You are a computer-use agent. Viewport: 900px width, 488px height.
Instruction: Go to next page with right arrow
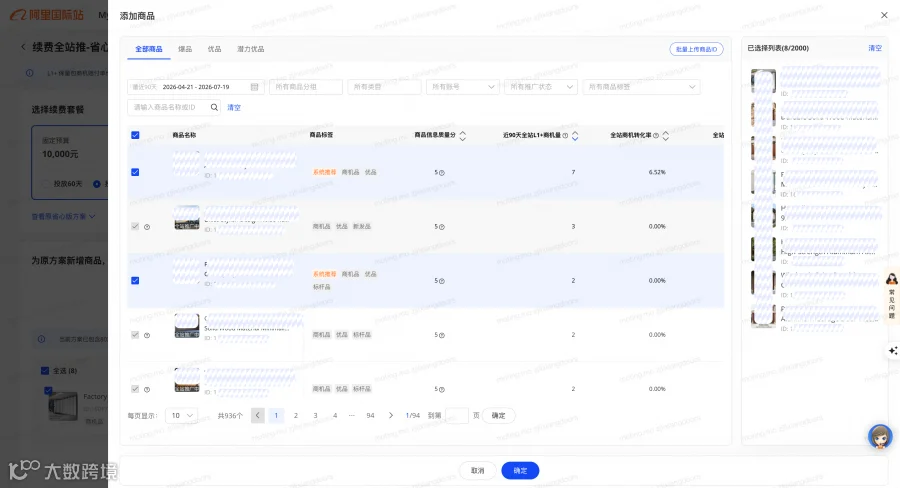[x=391, y=416]
